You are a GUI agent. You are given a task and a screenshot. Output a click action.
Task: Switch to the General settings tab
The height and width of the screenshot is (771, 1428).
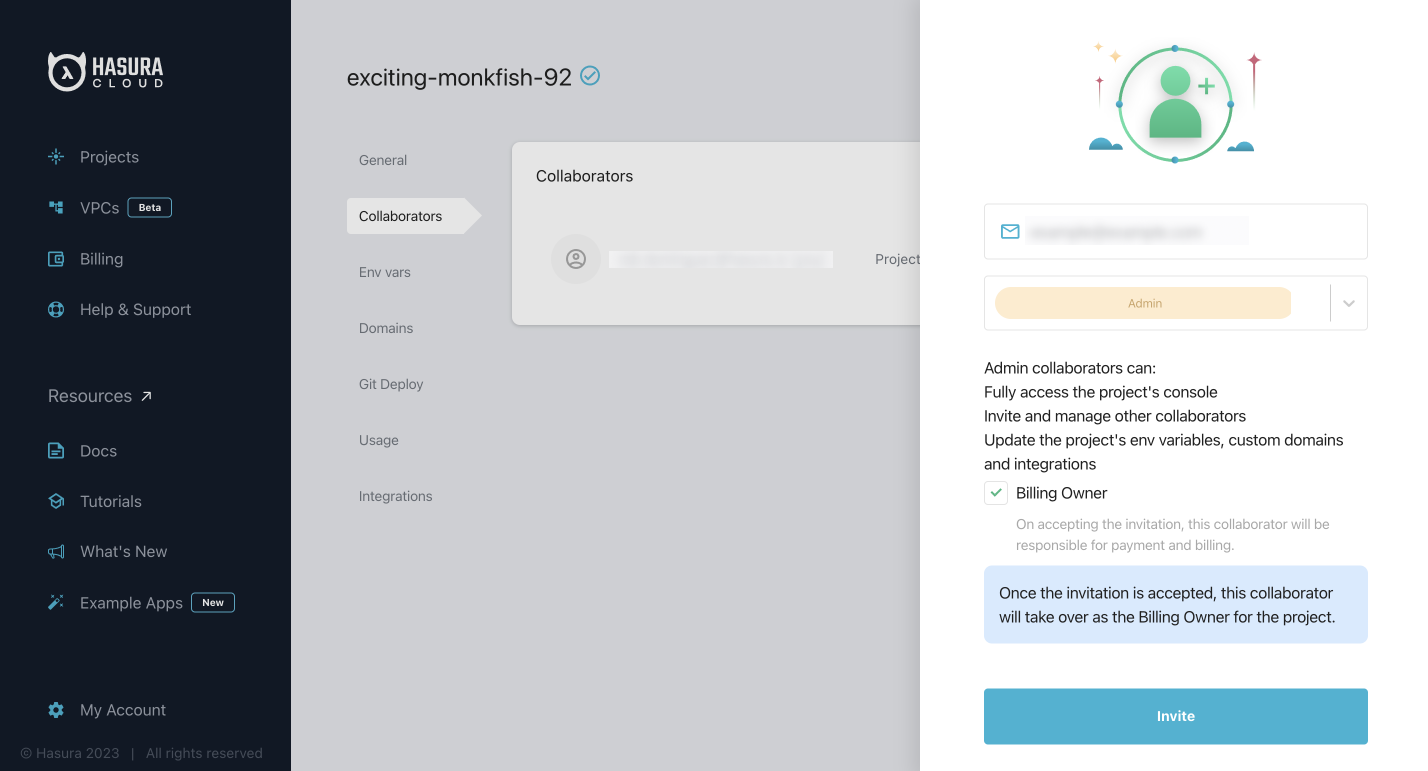click(383, 160)
